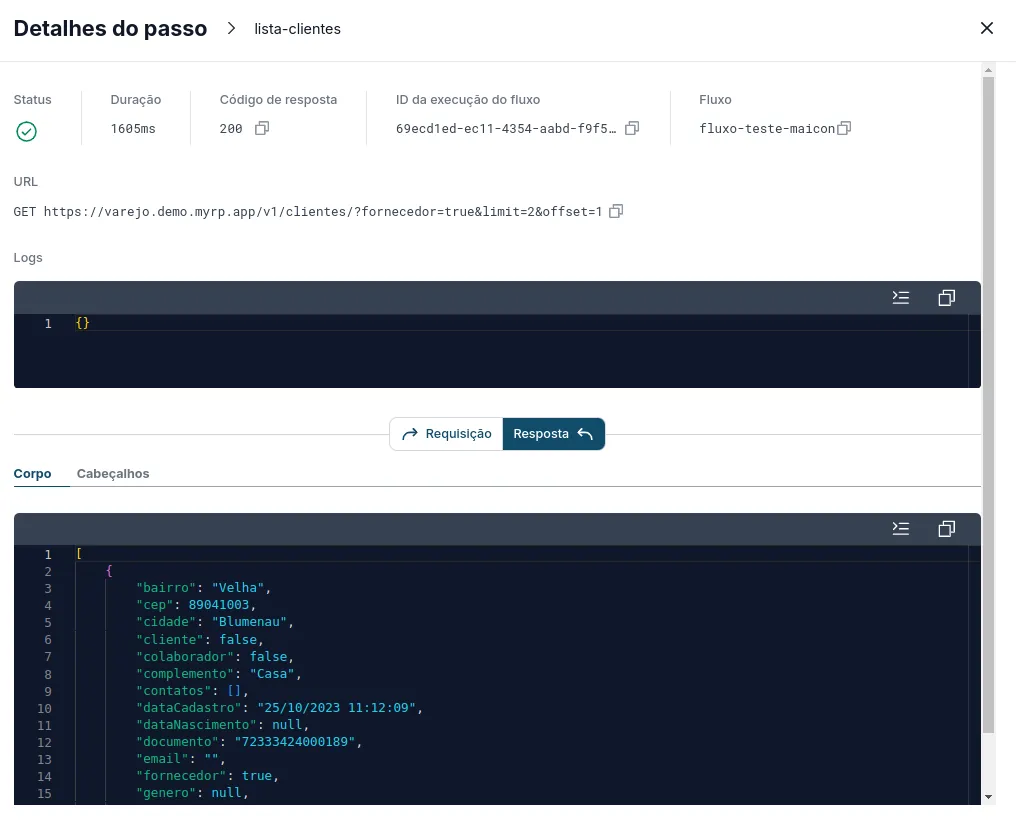
Task: Switch to the Requisição view
Action: [x=446, y=434]
